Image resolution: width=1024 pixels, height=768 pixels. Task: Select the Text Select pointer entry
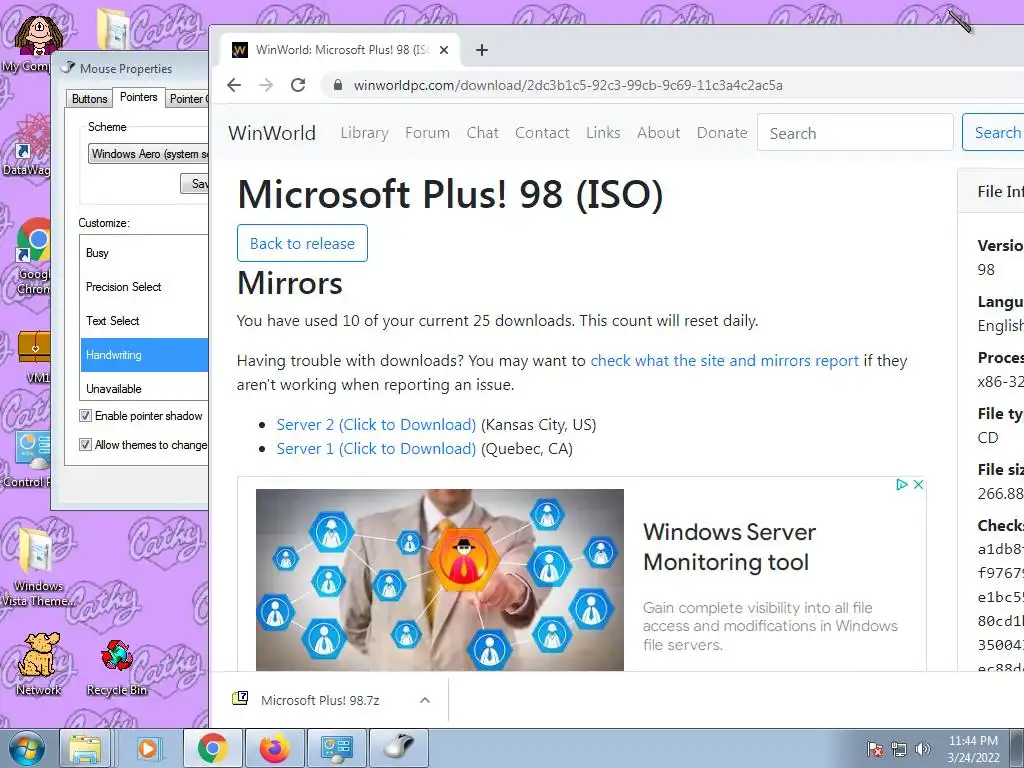point(144,321)
